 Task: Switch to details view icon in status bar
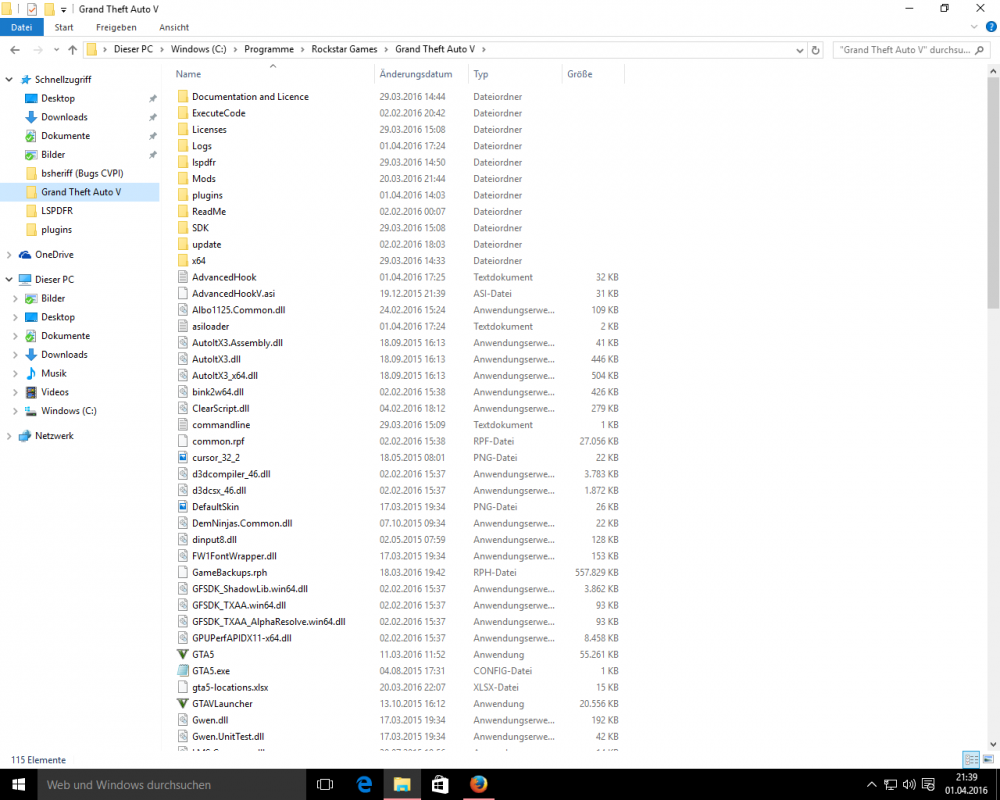(971, 759)
